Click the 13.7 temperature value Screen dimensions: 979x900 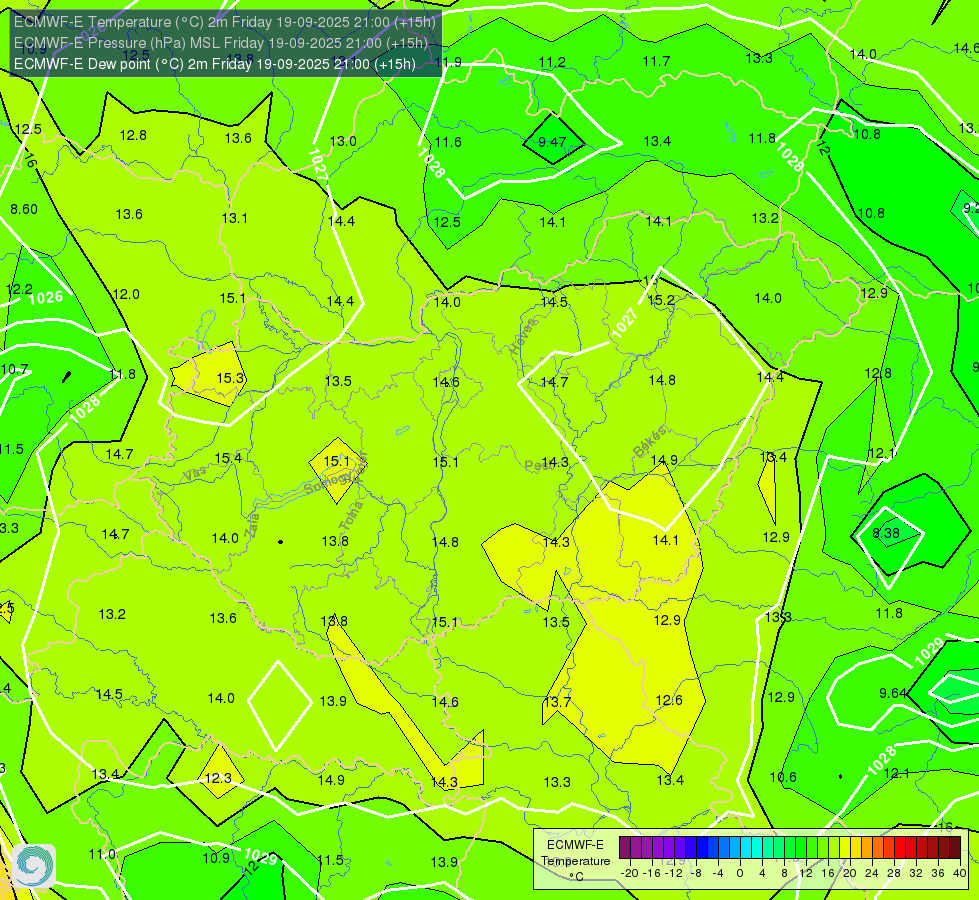557,702
